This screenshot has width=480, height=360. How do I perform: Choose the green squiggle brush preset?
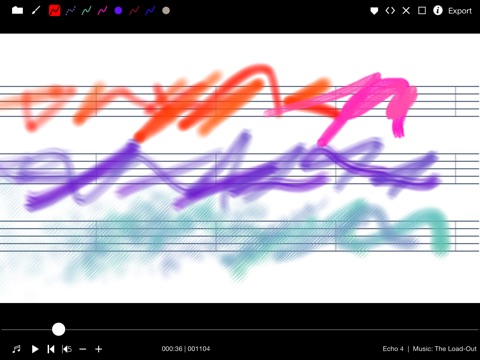pos(86,11)
